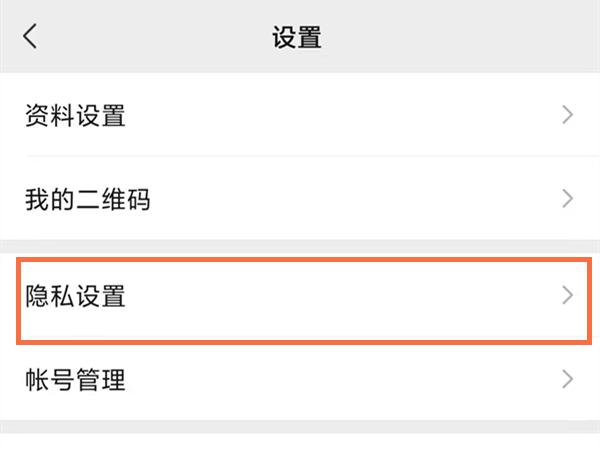Click the gray strip below 帐号管理
The height and width of the screenshot is (450, 600).
(300, 428)
